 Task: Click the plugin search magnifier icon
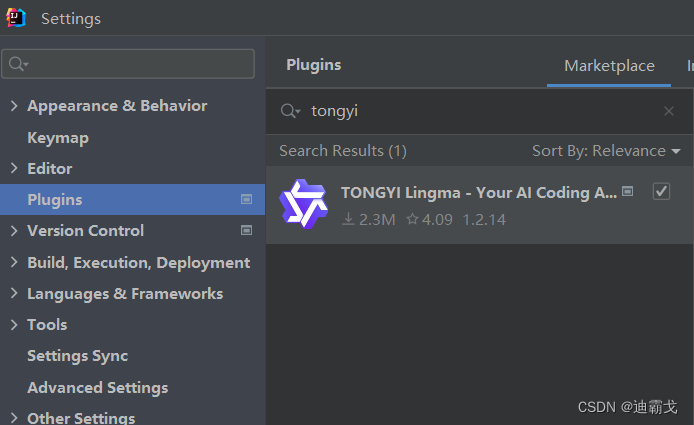pos(290,111)
